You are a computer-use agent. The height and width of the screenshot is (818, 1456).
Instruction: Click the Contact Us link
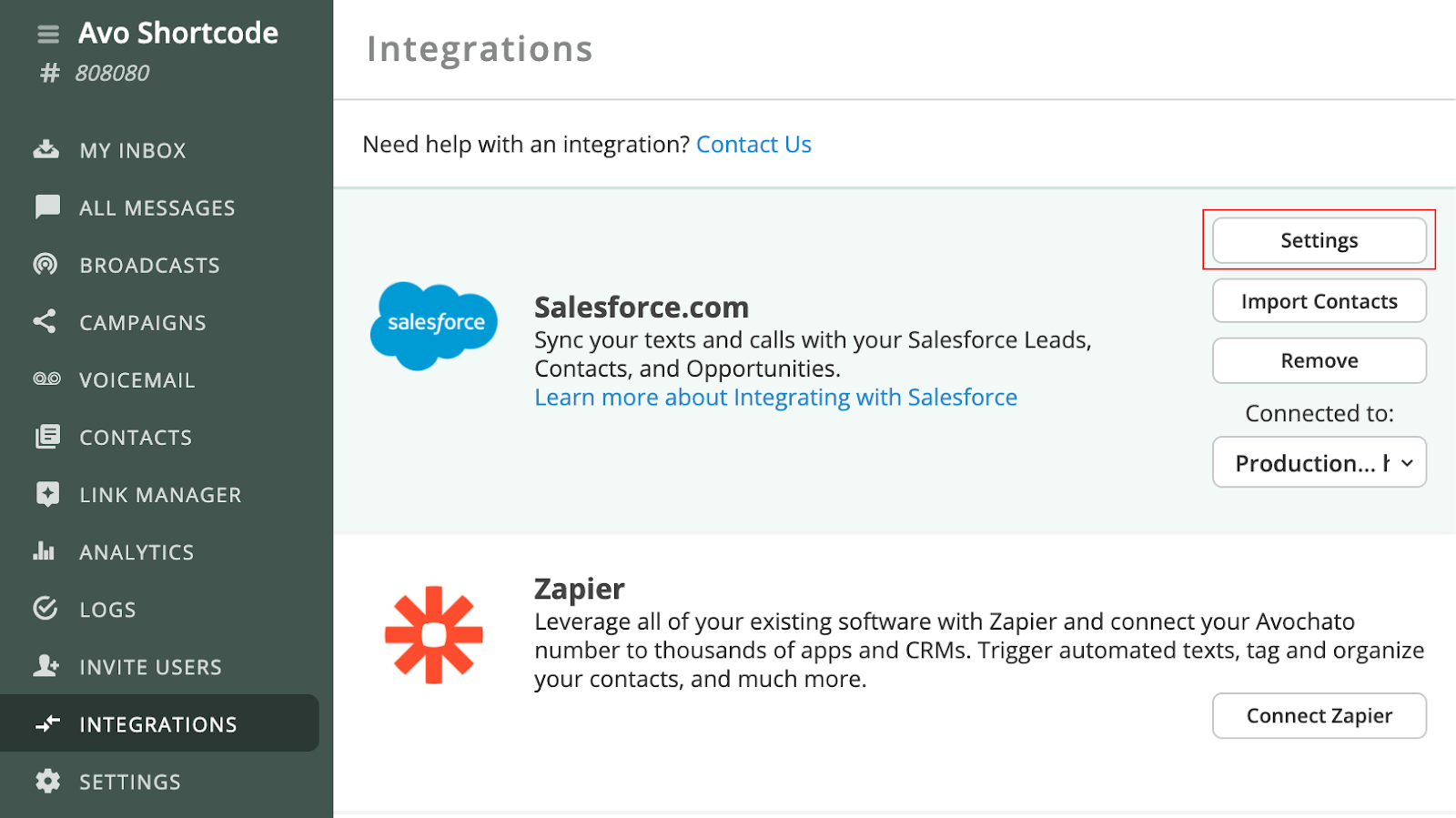point(753,144)
